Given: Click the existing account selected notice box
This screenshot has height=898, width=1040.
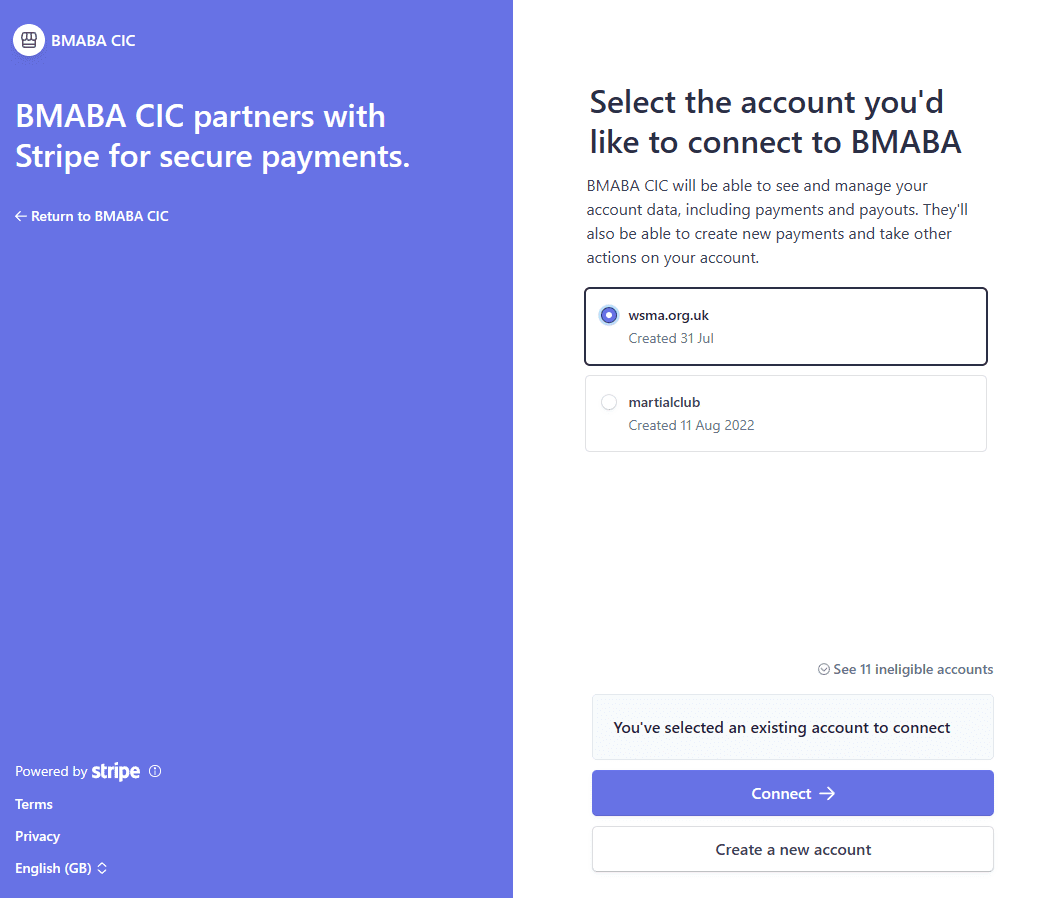Looking at the screenshot, I should tap(793, 727).
